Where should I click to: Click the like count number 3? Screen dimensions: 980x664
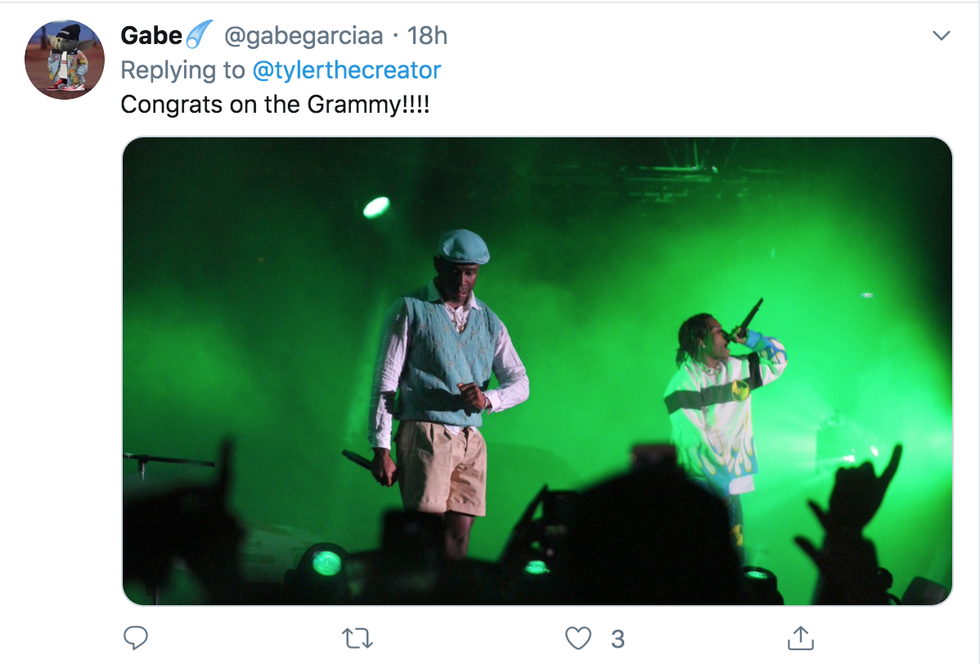tap(617, 638)
